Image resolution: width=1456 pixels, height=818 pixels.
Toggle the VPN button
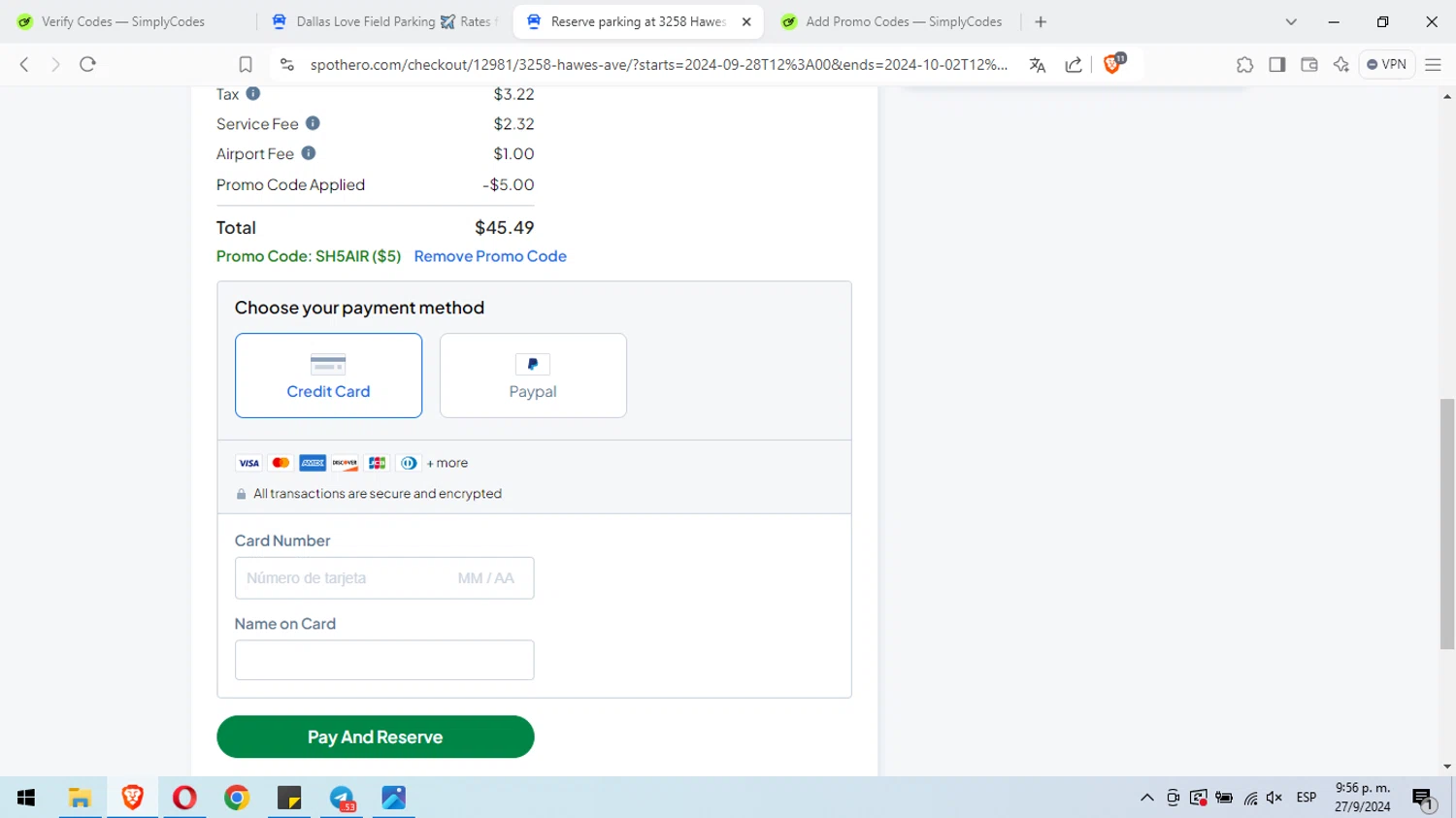click(1386, 64)
